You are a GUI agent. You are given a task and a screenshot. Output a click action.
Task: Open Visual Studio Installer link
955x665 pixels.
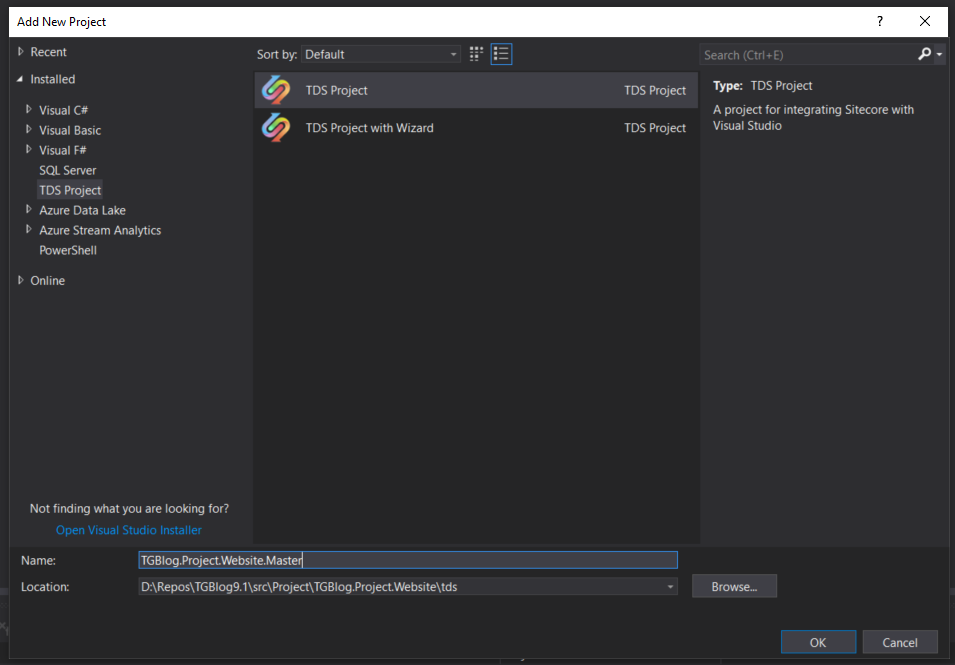(x=129, y=530)
